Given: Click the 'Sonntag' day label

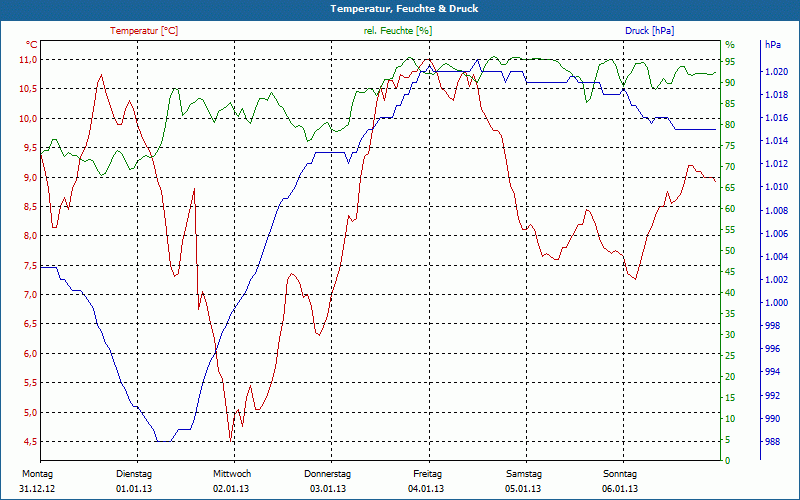Looking at the screenshot, I should point(620,474).
